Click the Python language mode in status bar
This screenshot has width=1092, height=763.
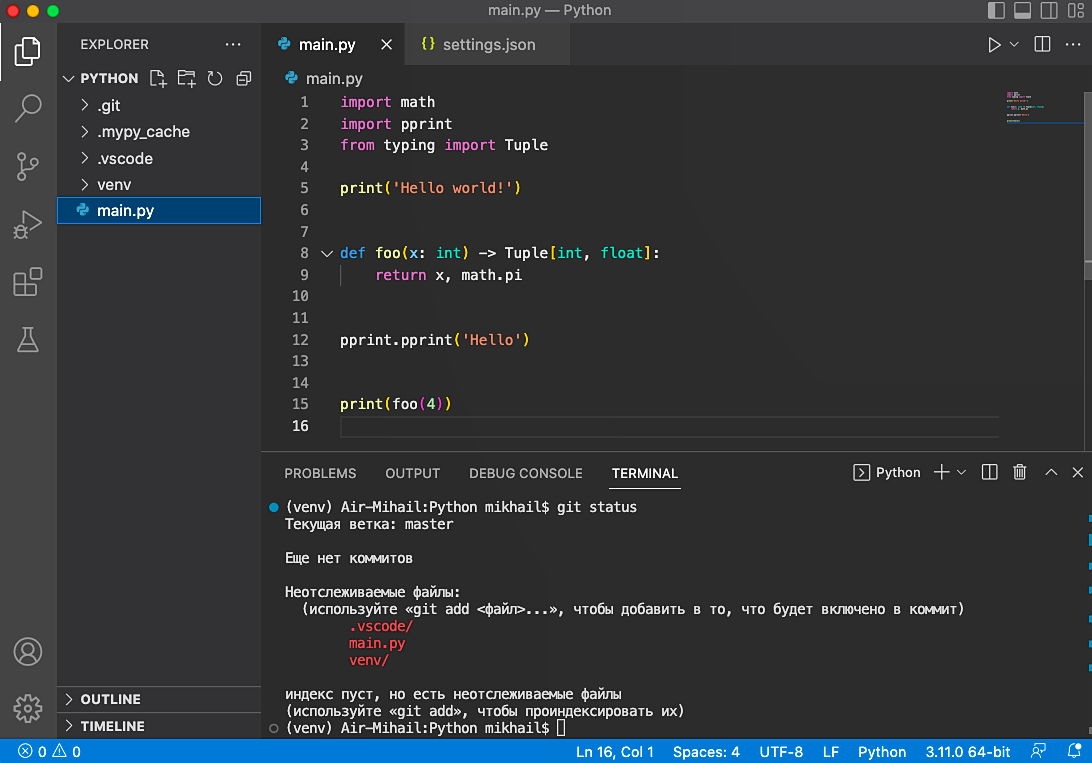(881, 752)
